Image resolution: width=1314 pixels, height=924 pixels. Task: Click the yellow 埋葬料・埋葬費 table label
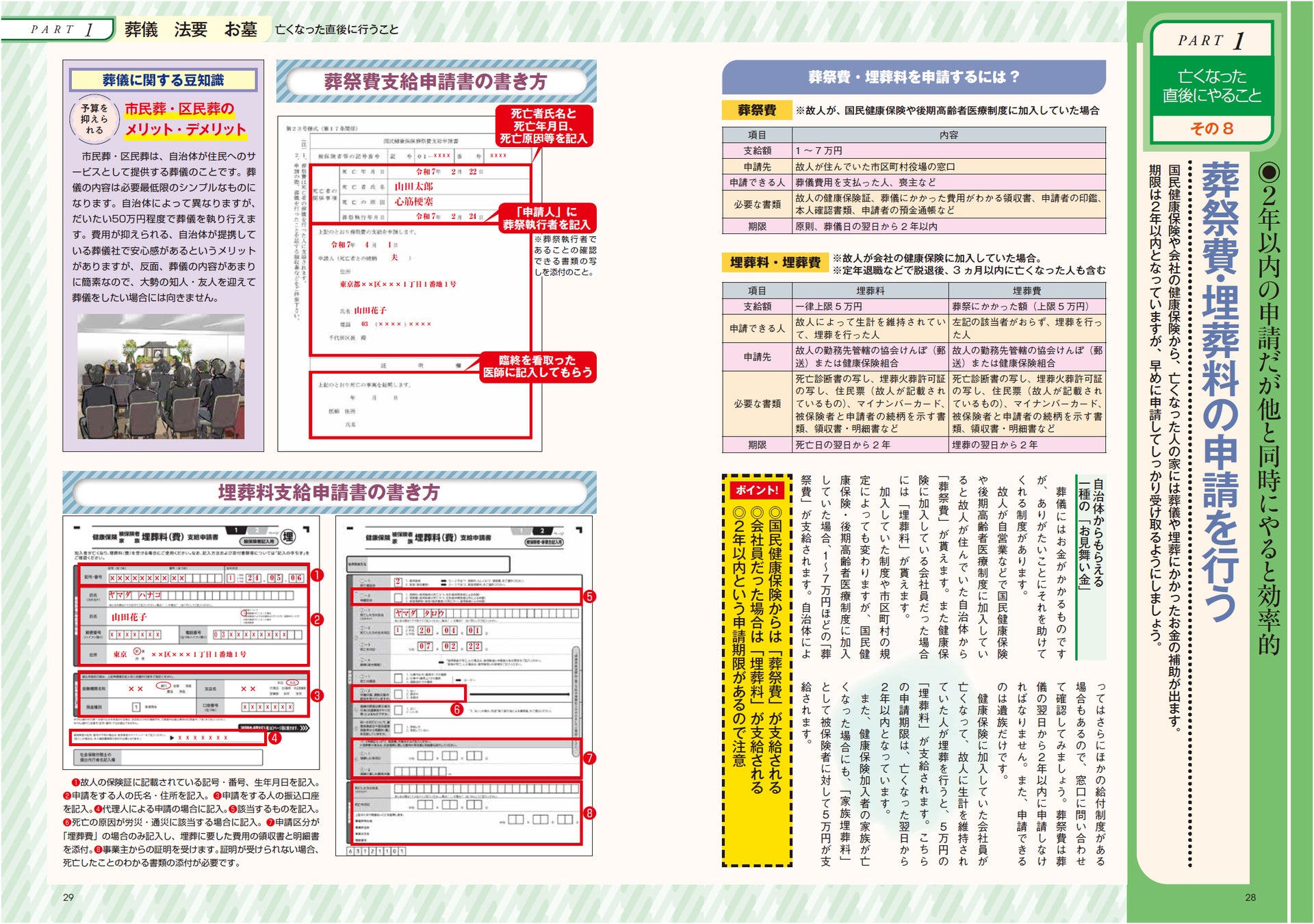(x=775, y=263)
